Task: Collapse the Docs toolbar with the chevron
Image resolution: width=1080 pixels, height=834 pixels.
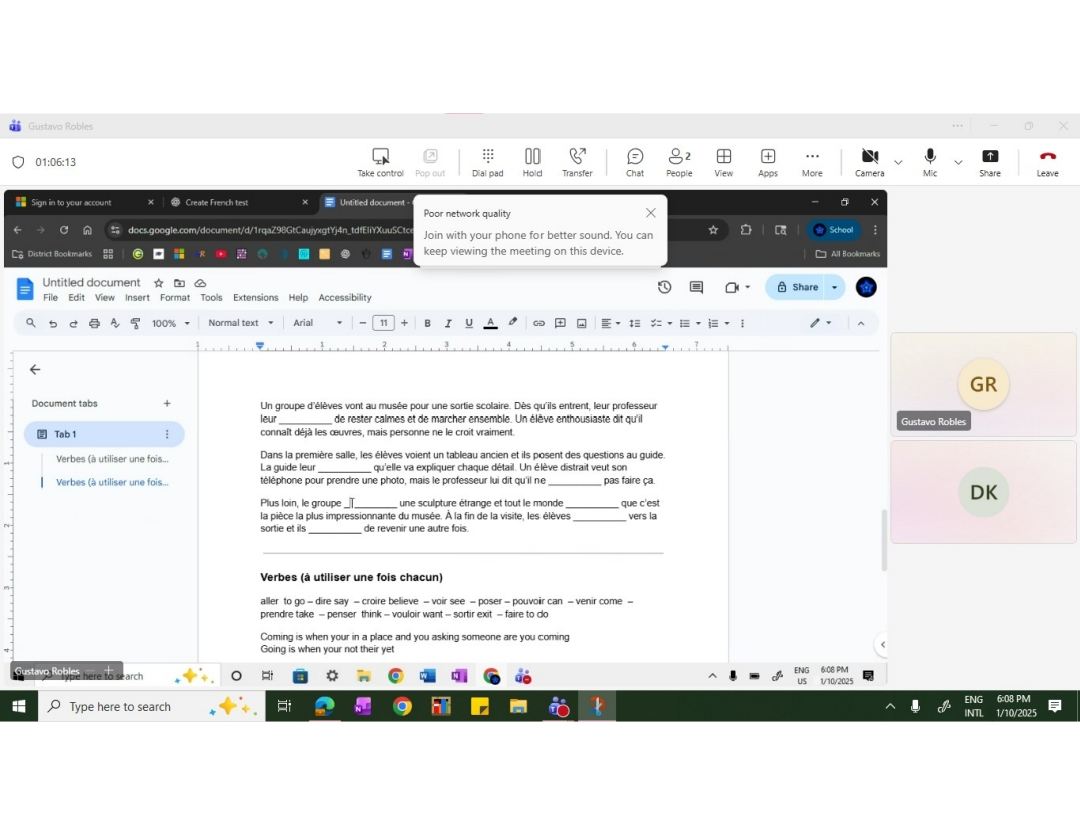Action: pyautogui.click(x=861, y=323)
